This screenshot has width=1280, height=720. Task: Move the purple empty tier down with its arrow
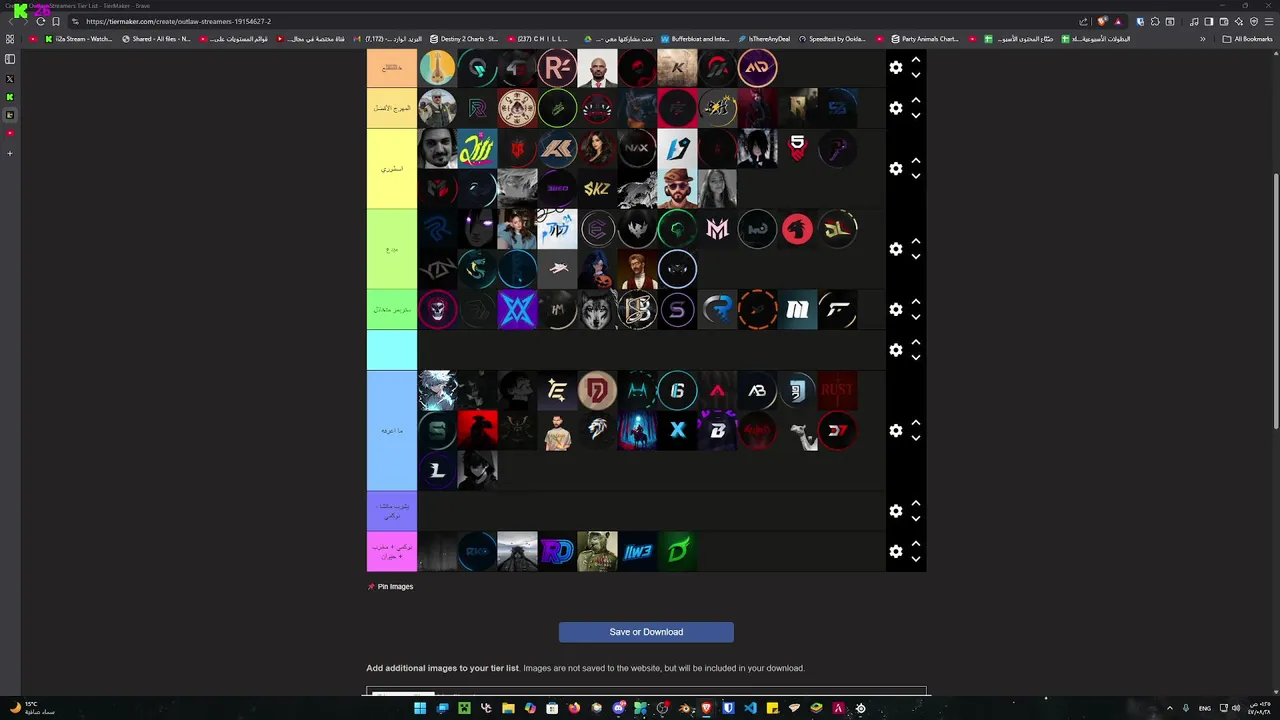915,519
